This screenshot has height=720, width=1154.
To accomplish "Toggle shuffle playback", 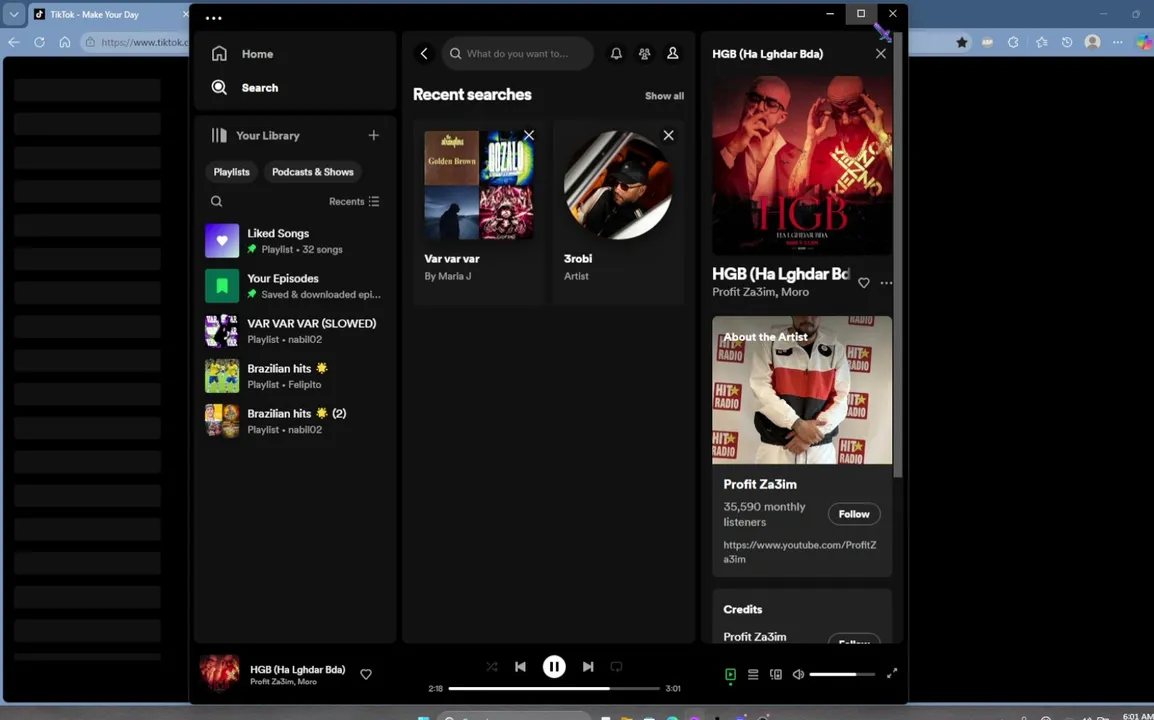I will pos(492,667).
